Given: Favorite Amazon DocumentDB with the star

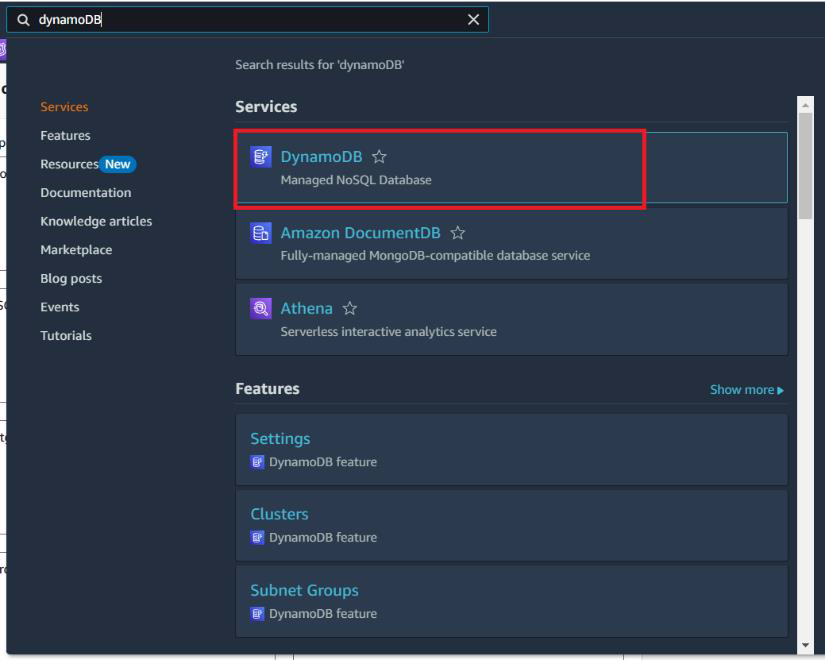Looking at the screenshot, I should [x=458, y=233].
